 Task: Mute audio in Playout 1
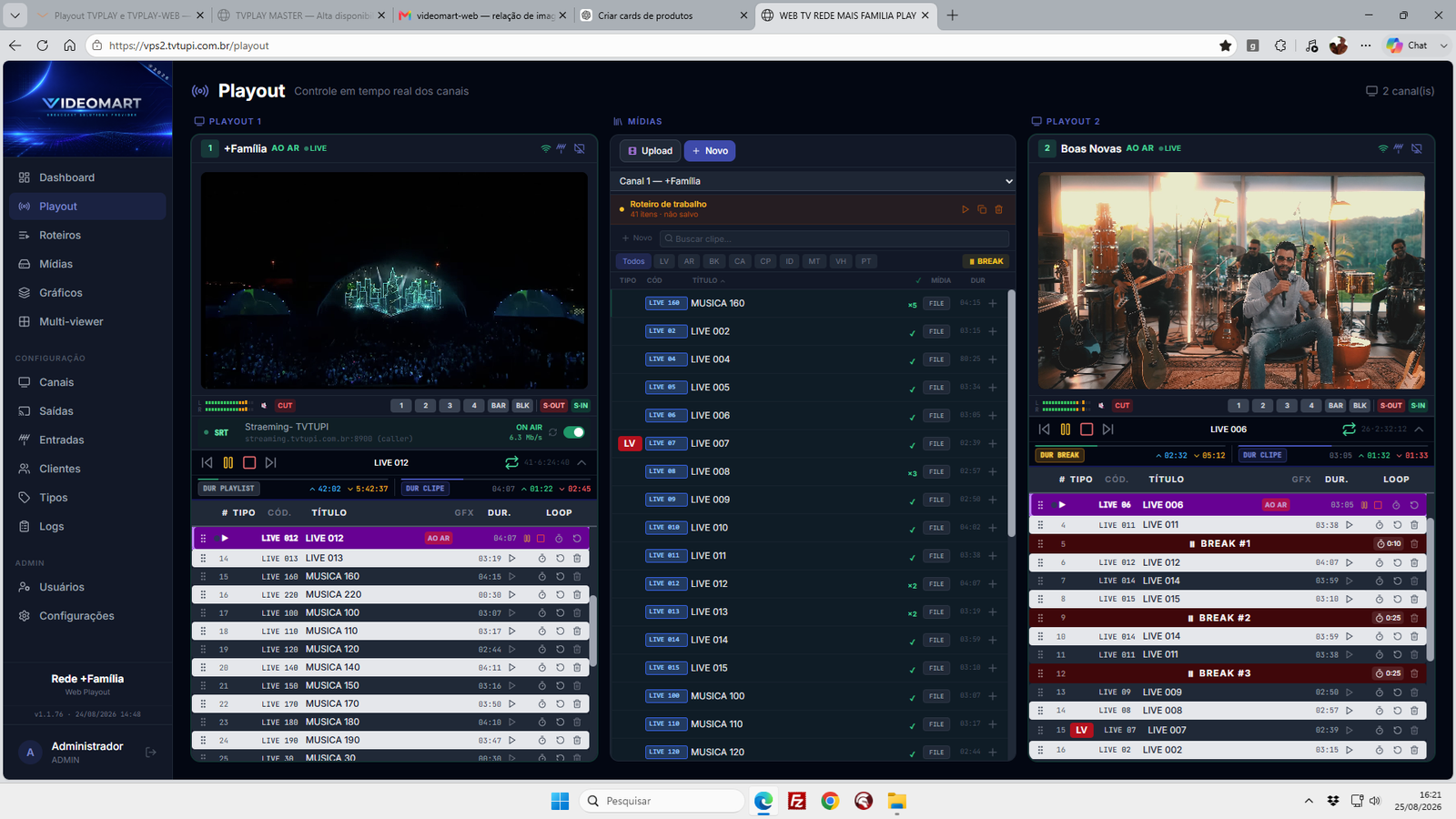click(x=264, y=406)
